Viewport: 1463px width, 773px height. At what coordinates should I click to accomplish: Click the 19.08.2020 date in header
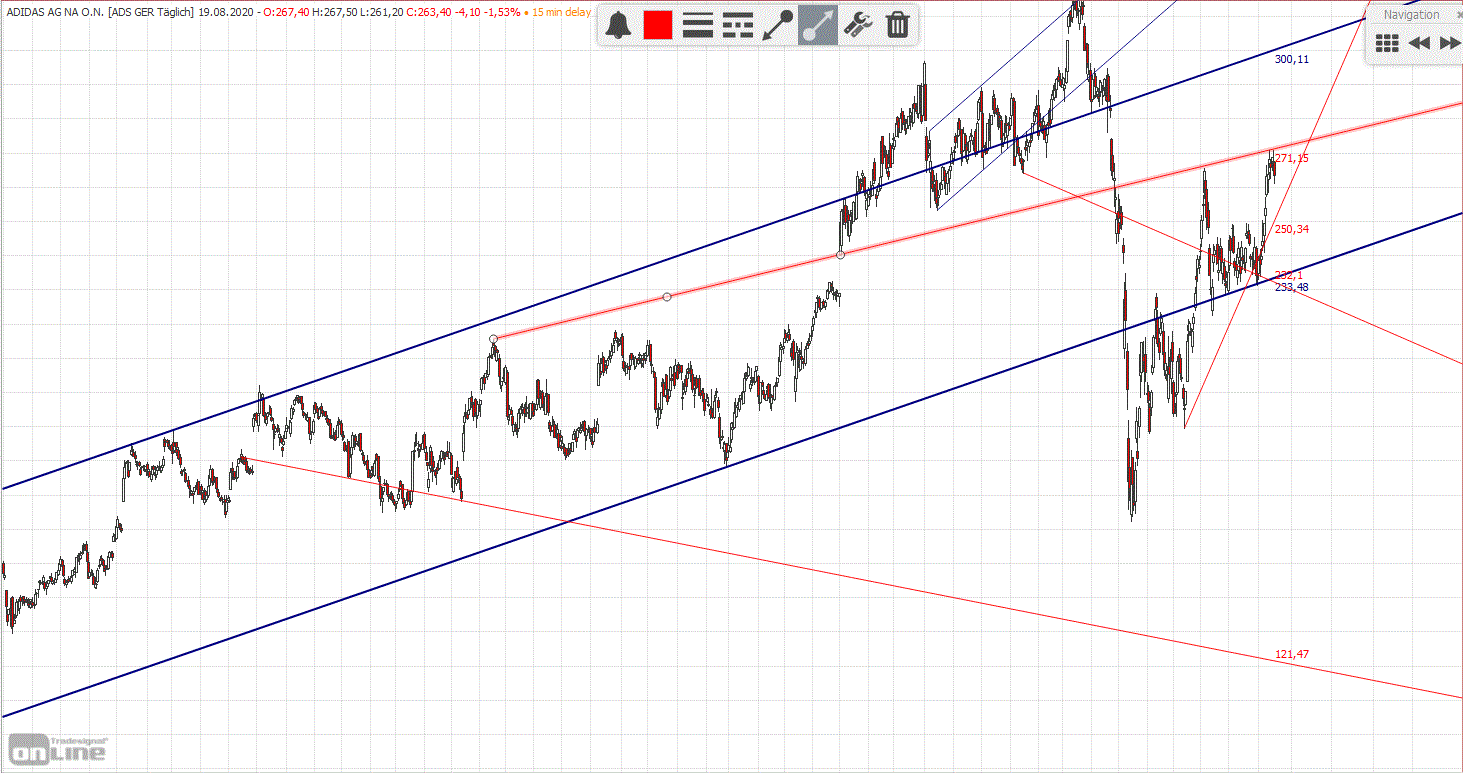(x=224, y=11)
